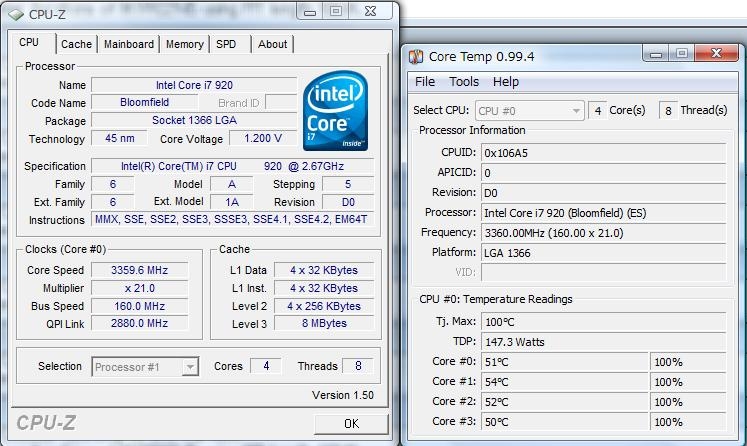This screenshot has width=747, height=446.
Task: Click the Level 3 cache value 8 MBytes
Action: pos(324,324)
